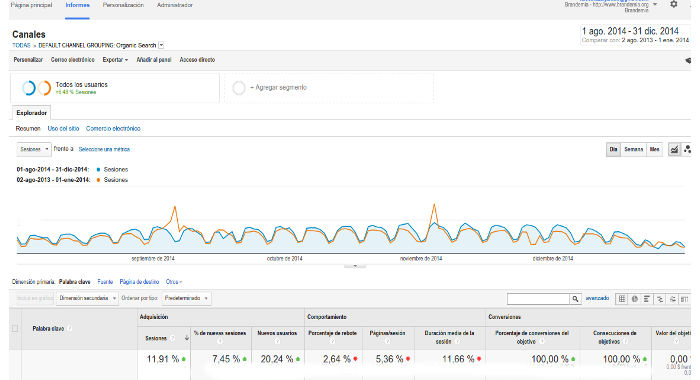Viewport: 700px width, 380px height.
Task: Switch to performance bar view icon
Action: (646, 299)
